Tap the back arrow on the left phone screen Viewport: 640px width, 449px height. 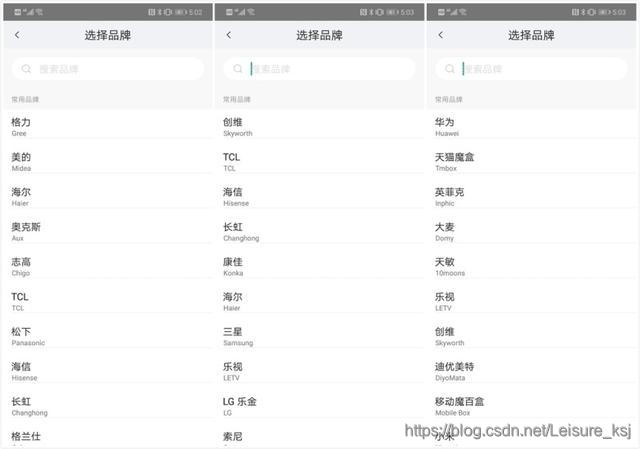click(17, 35)
